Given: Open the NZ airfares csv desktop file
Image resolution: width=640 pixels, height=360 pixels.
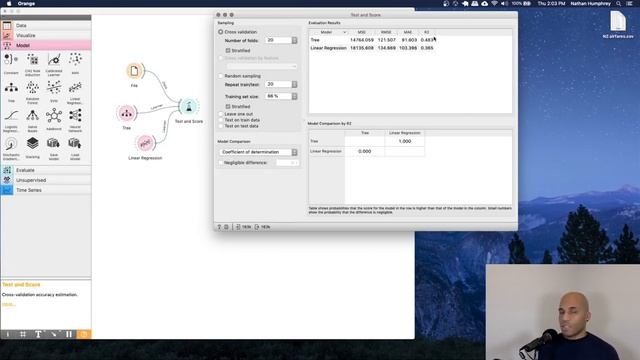Looking at the screenshot, I should (618, 24).
